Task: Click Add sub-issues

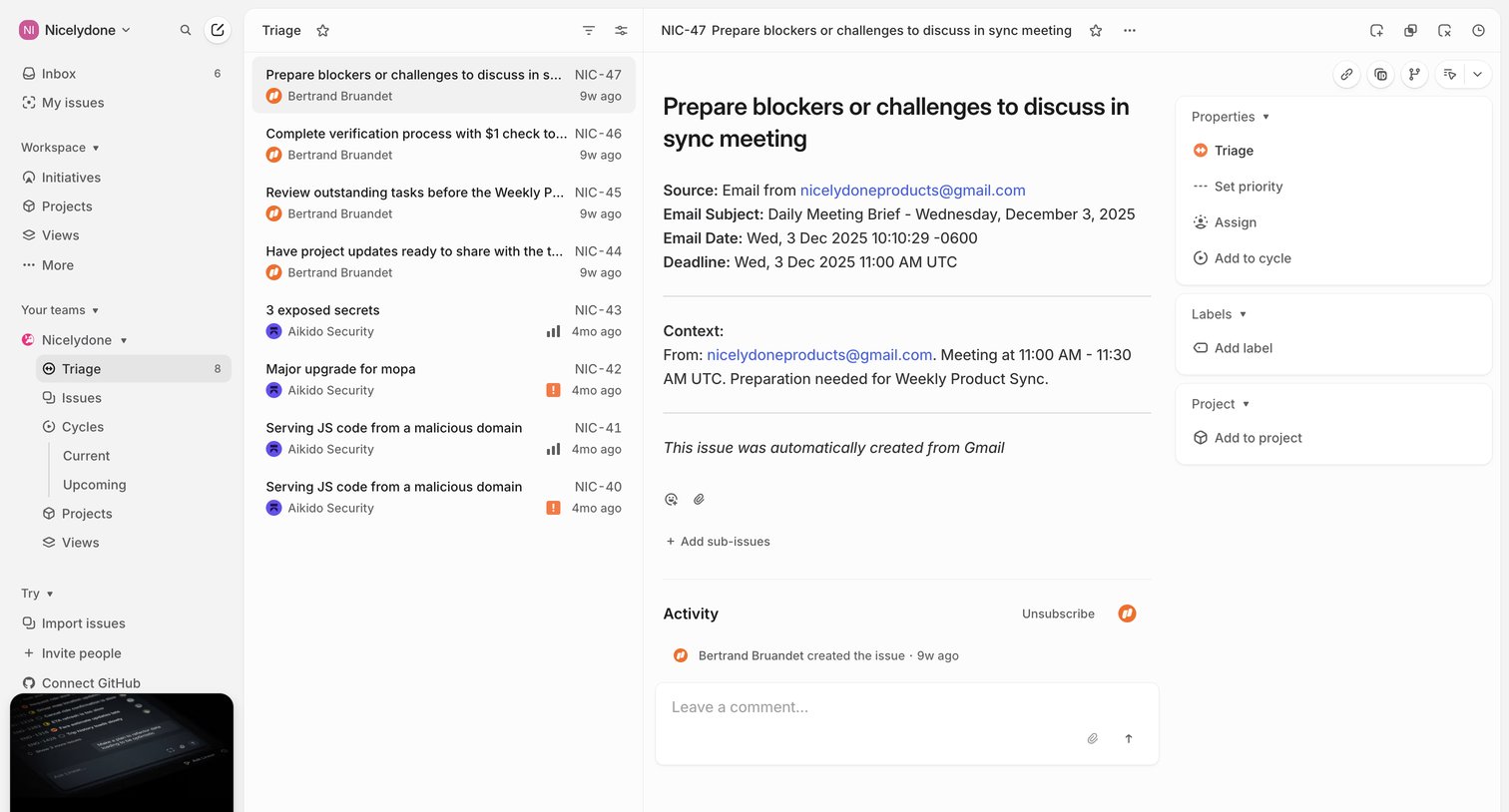Action: coord(718,542)
